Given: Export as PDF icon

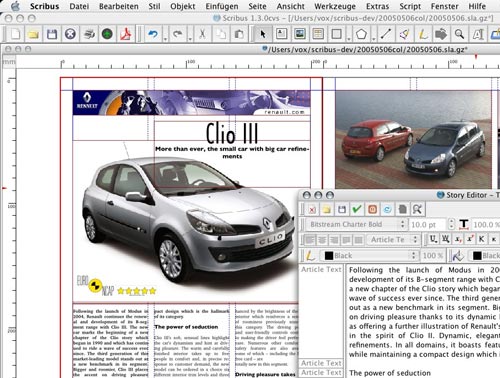Looking at the screenshot, I should 125,34.
